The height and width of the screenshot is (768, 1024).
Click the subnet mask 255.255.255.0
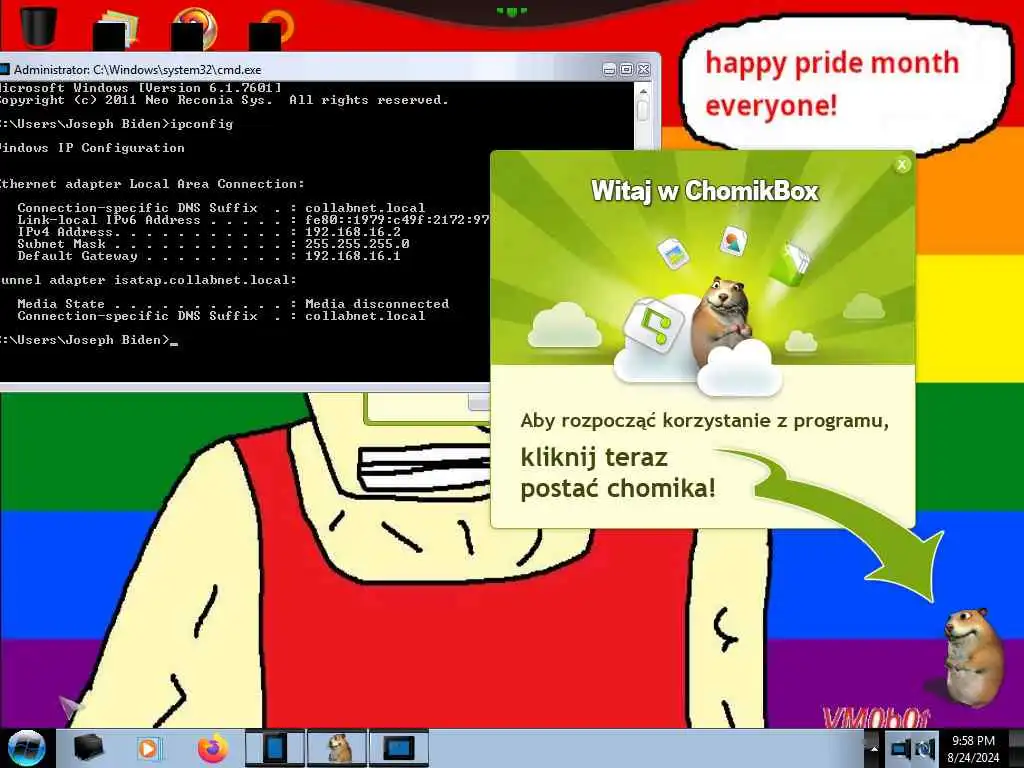(357, 244)
